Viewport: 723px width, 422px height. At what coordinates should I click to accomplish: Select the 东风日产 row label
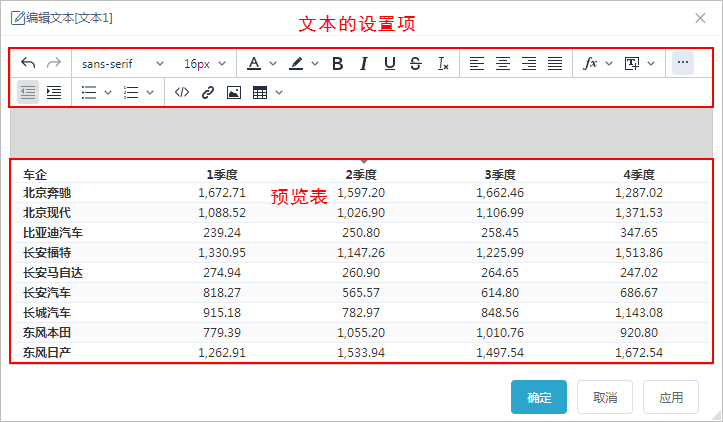[x=47, y=352]
